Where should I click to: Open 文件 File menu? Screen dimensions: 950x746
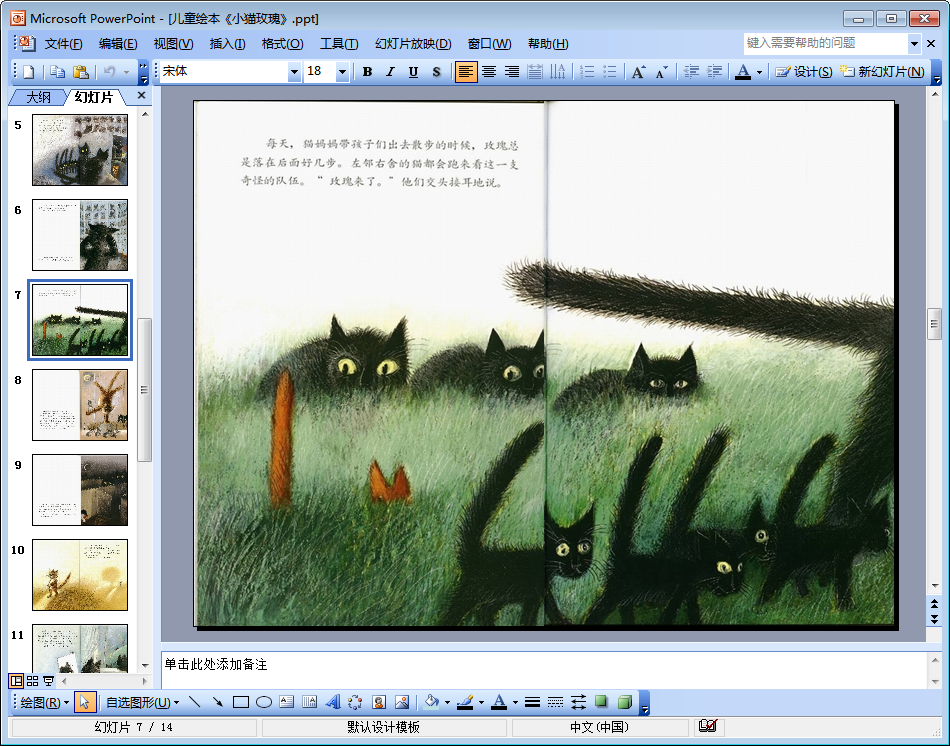pyautogui.click(x=63, y=44)
